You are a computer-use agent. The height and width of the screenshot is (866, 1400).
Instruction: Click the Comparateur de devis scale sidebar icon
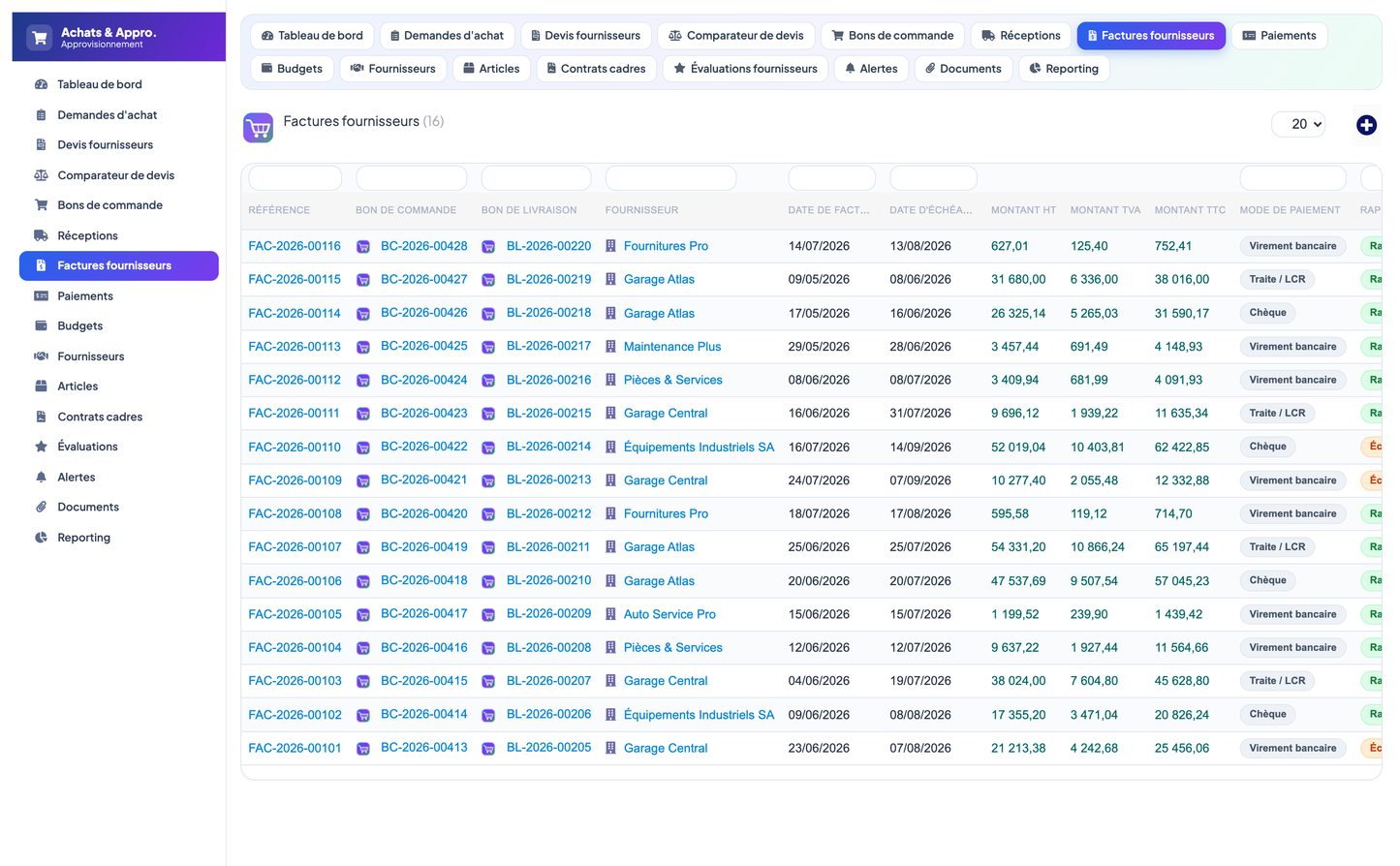[x=41, y=175]
